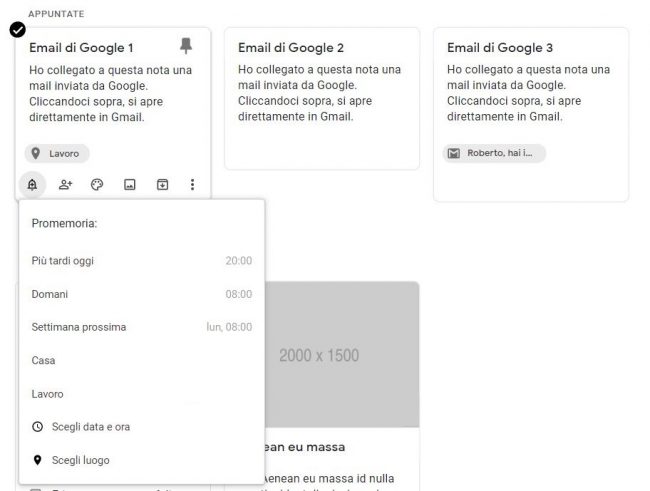Click the reminder bell icon
The image size is (650, 491).
(33, 185)
